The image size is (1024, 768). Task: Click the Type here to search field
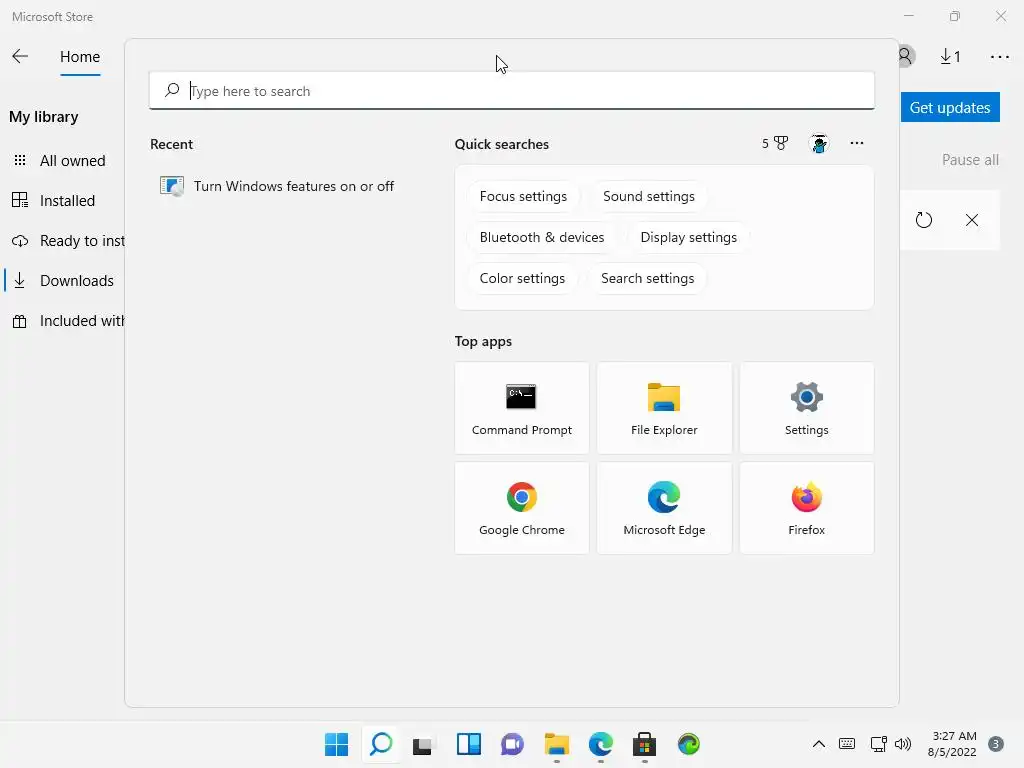(512, 91)
